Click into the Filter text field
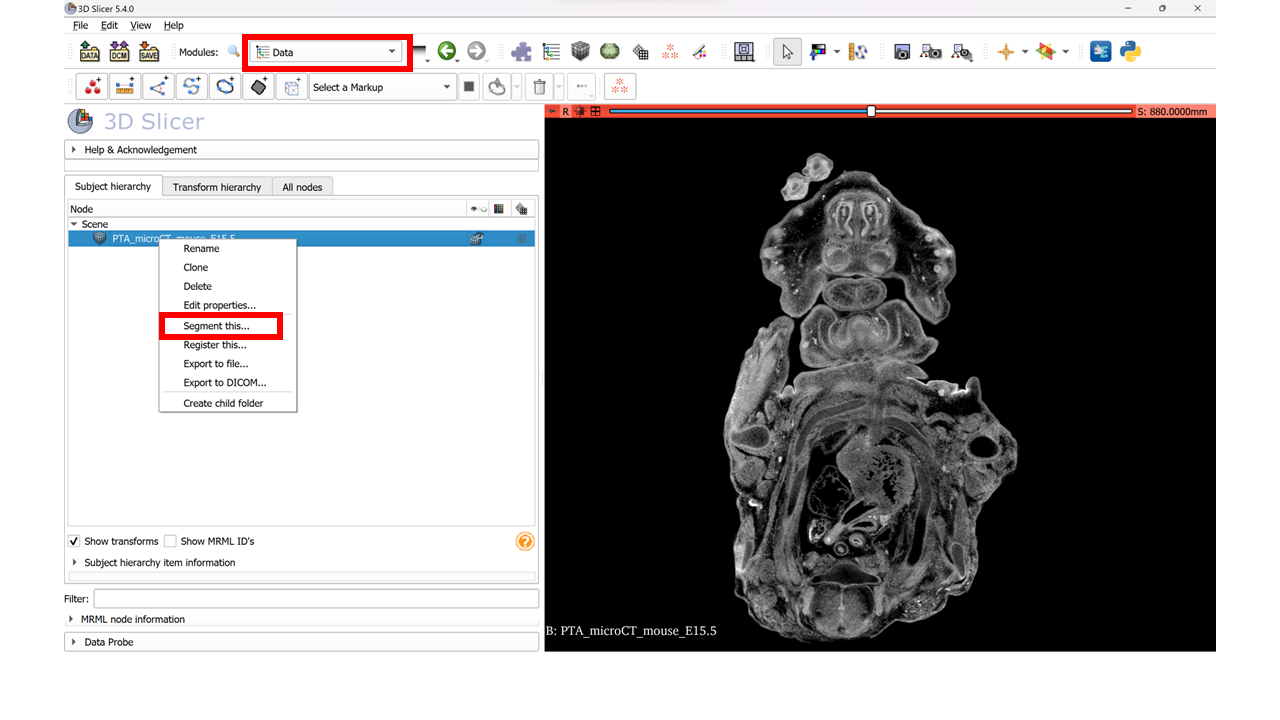The width and height of the screenshot is (1280, 720). click(316, 599)
